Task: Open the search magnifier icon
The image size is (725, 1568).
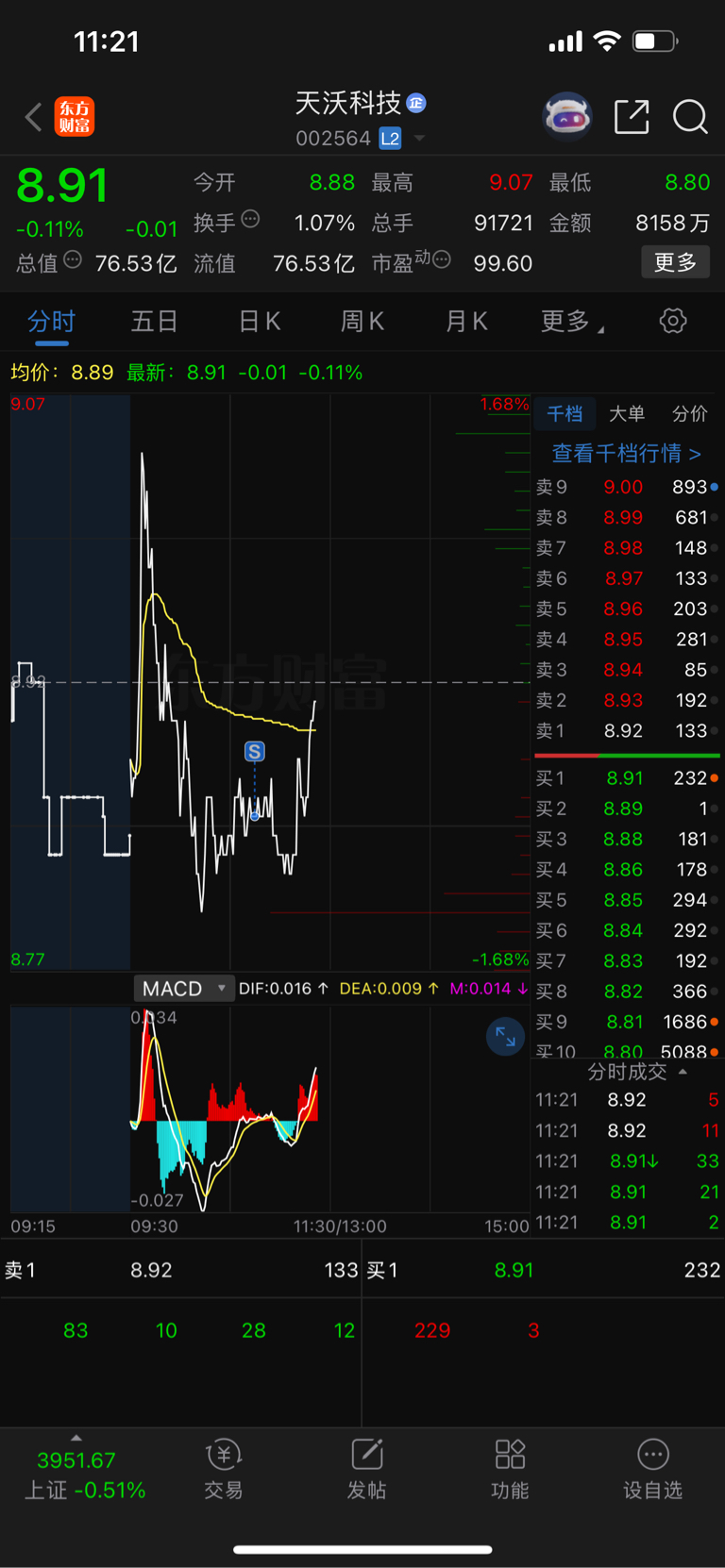Action: [x=690, y=117]
